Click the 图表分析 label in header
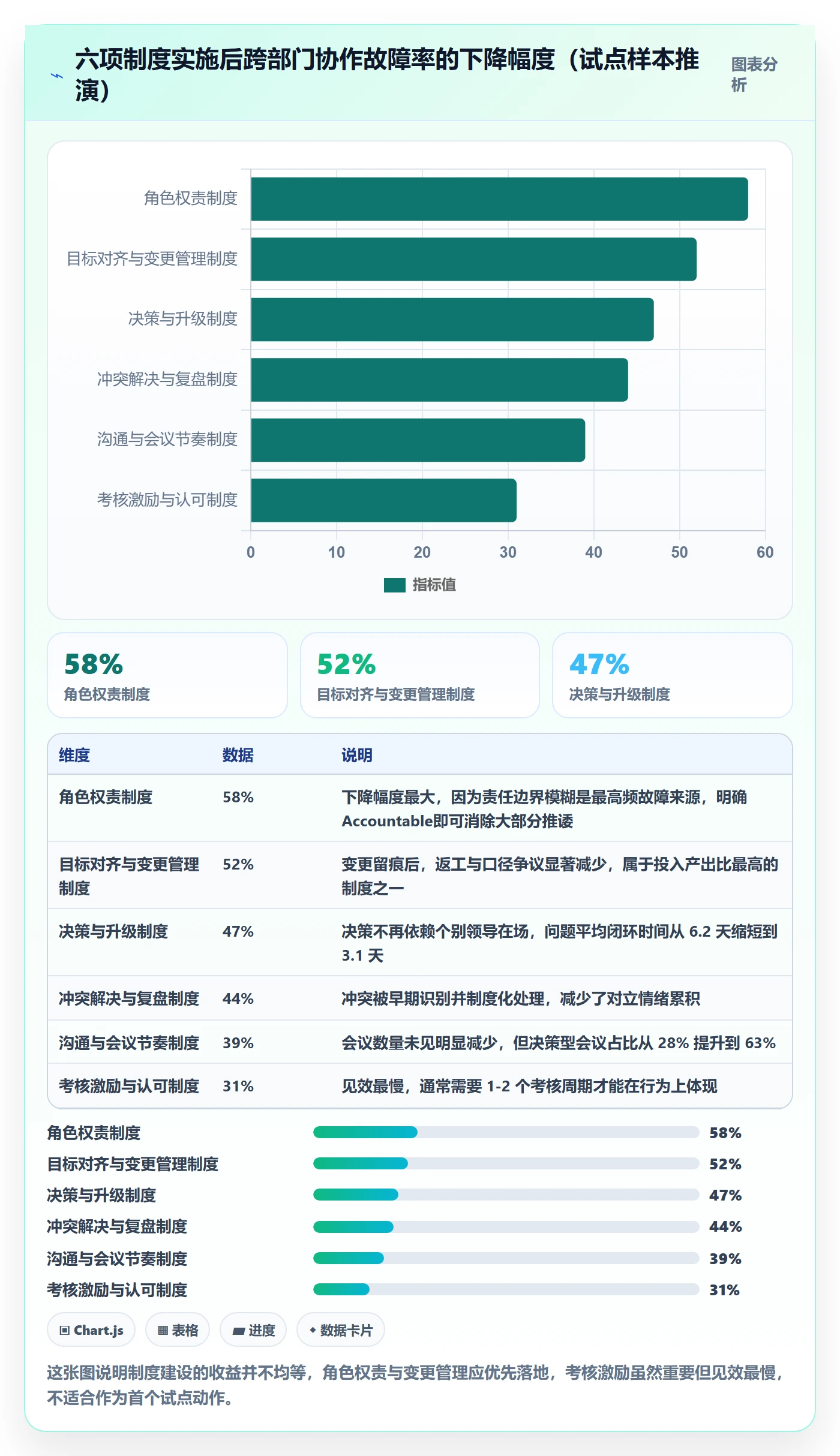Viewport: 840px width, 1456px height. (754, 74)
